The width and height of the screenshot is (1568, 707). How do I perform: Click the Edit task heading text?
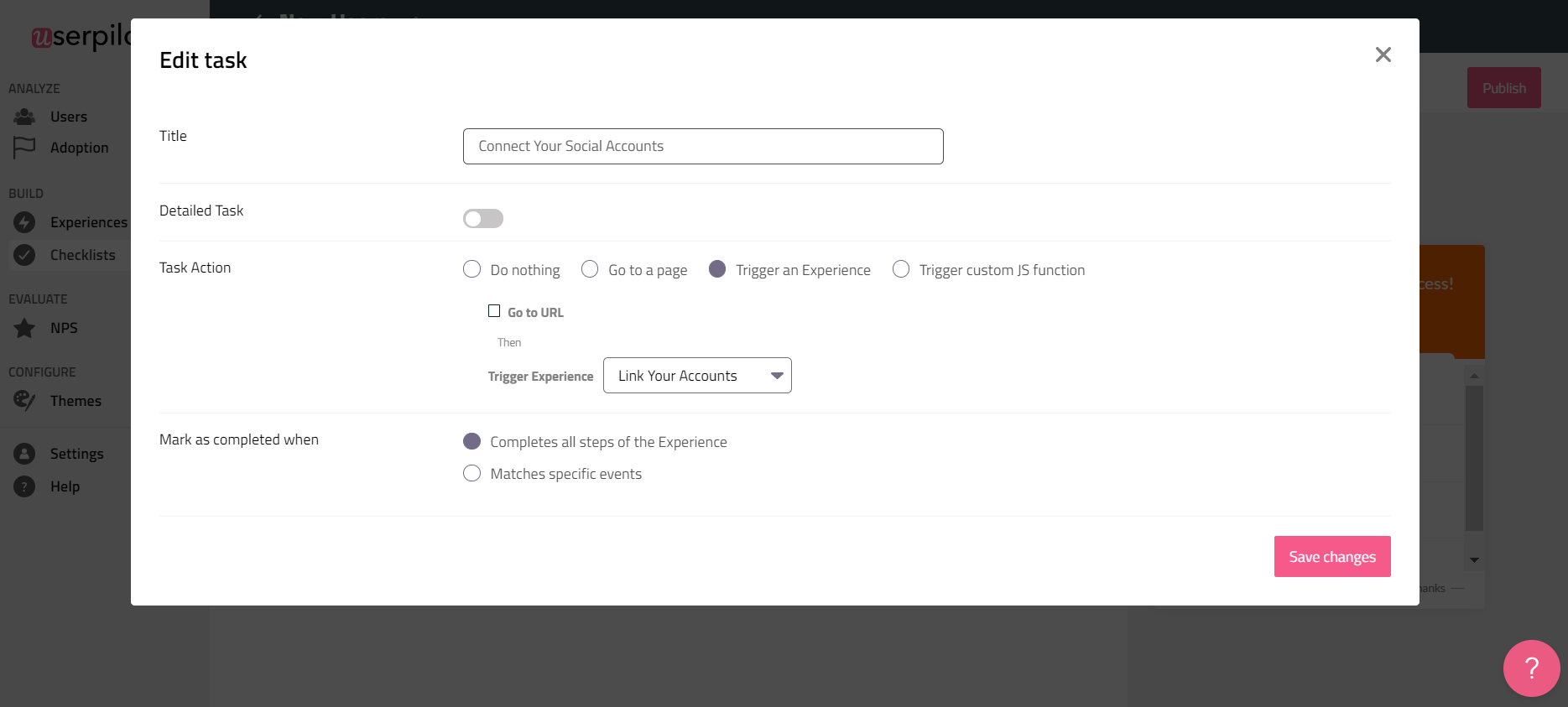pyautogui.click(x=203, y=60)
